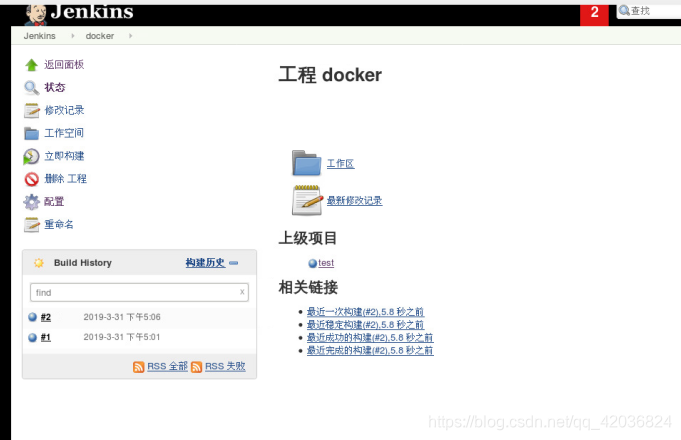Click build #1 timestamp 2019-3-31 下午5:01

point(122,337)
